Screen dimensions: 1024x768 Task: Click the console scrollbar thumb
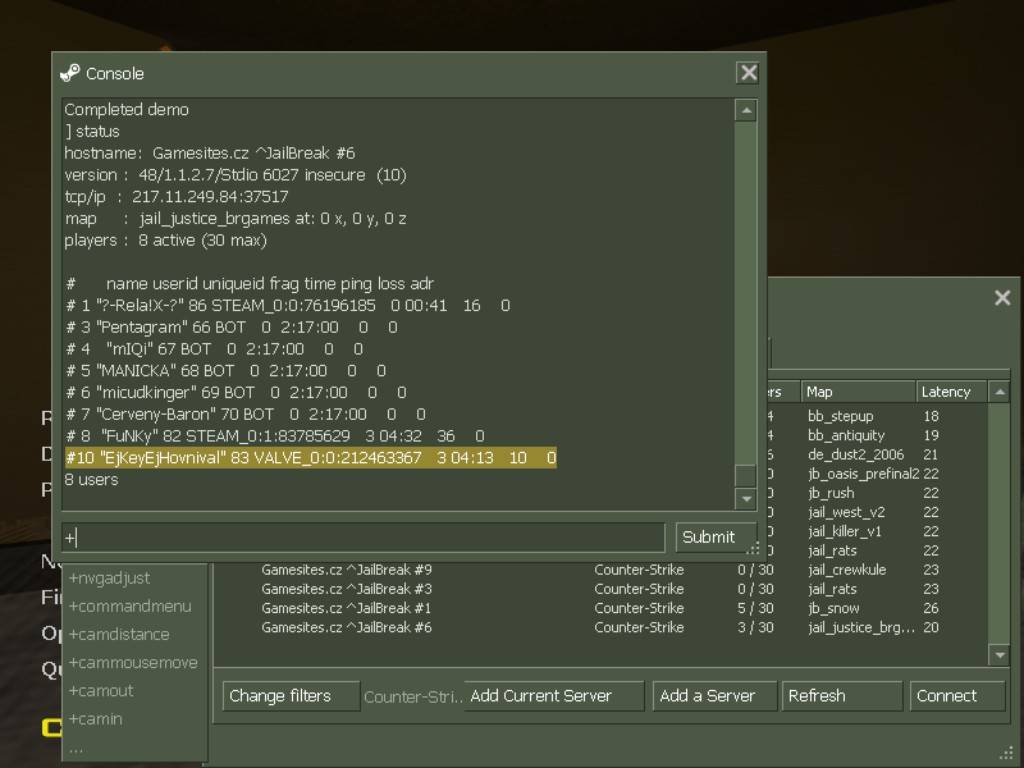(x=746, y=475)
